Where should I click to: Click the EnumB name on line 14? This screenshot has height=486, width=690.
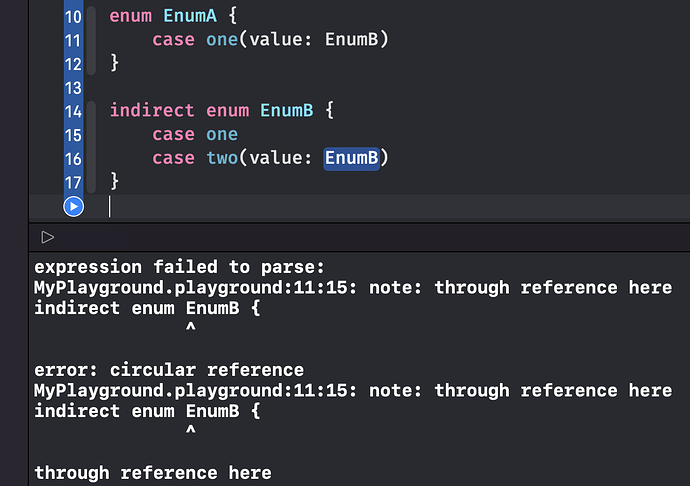click(286, 110)
